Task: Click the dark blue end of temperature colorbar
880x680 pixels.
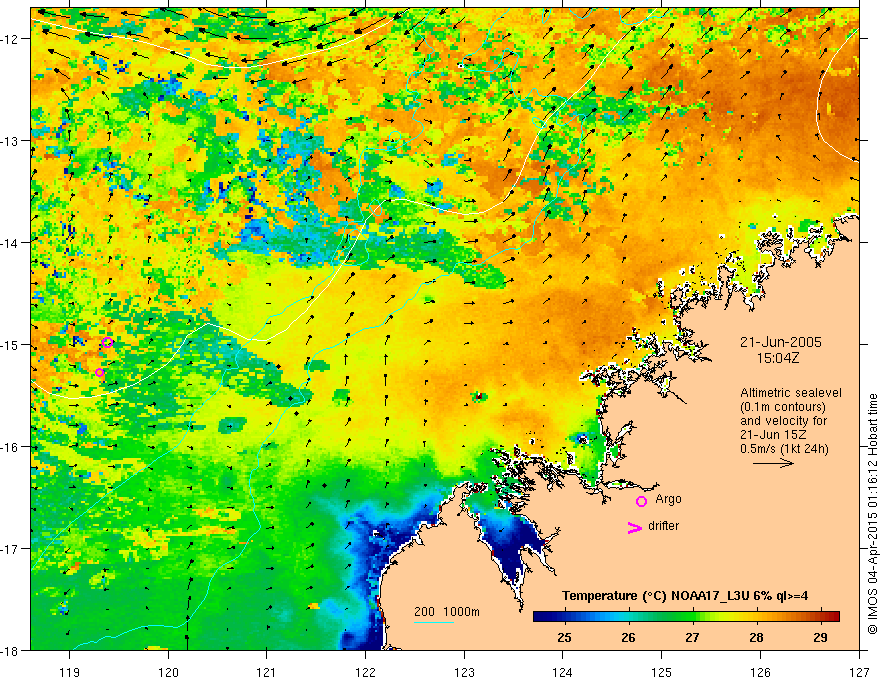Action: pos(540,617)
